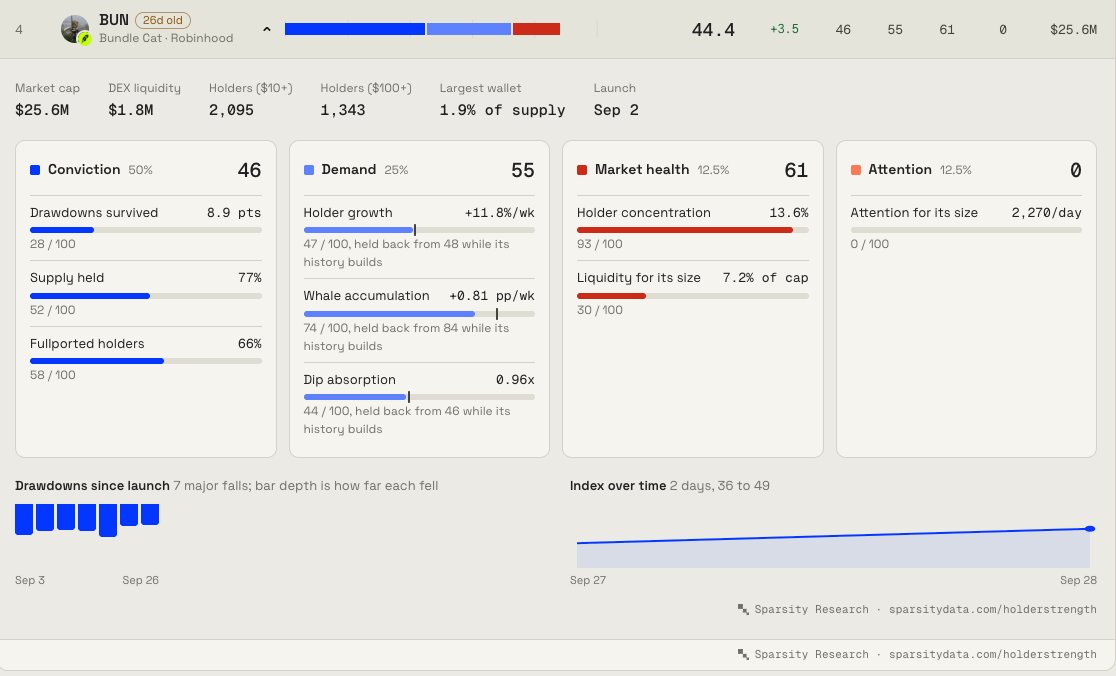Click the Supply held progress bar
1116x676 pixels.
click(x=146, y=296)
